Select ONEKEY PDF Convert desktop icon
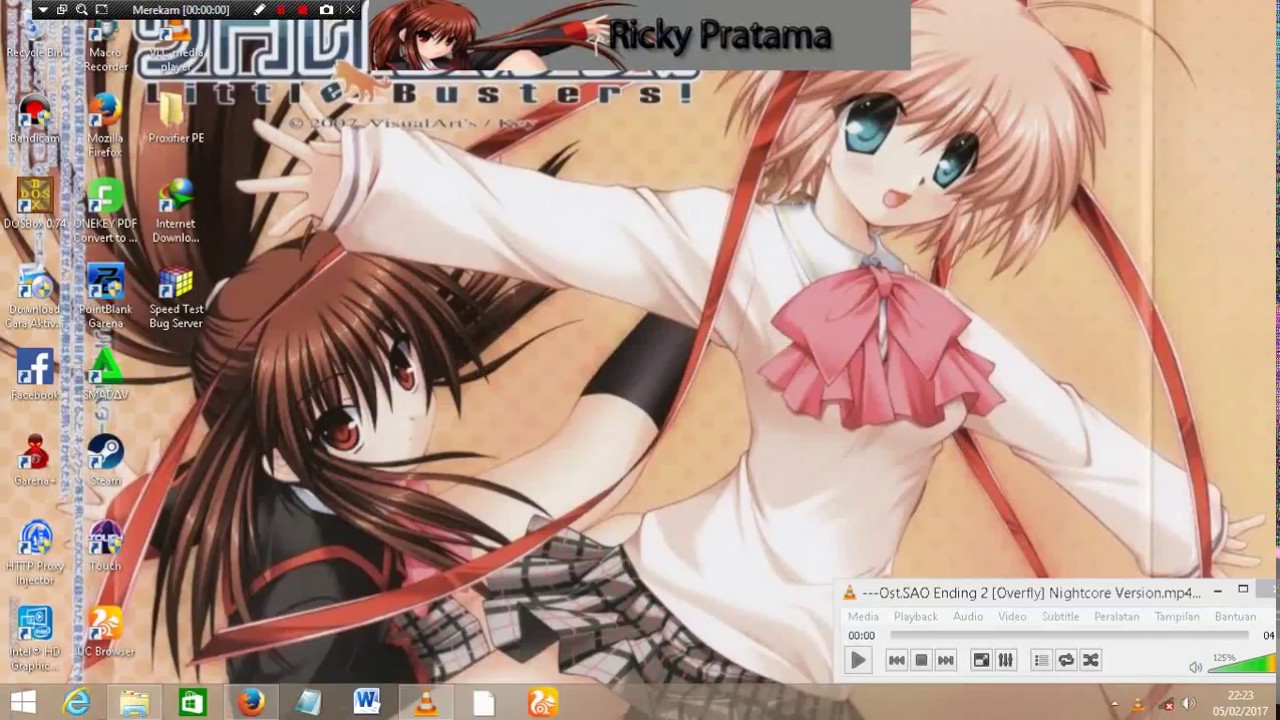 tap(105, 211)
